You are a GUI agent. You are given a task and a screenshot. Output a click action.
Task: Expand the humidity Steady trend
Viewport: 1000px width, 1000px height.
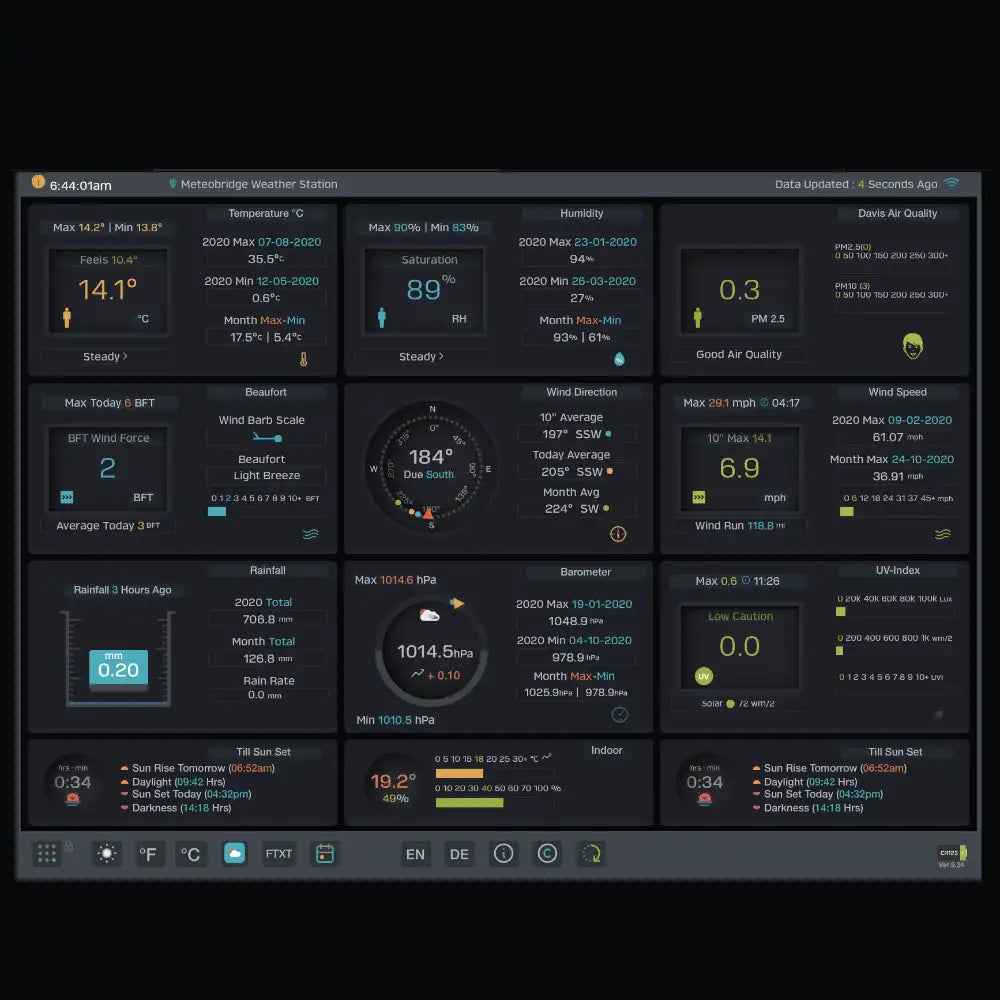click(421, 357)
